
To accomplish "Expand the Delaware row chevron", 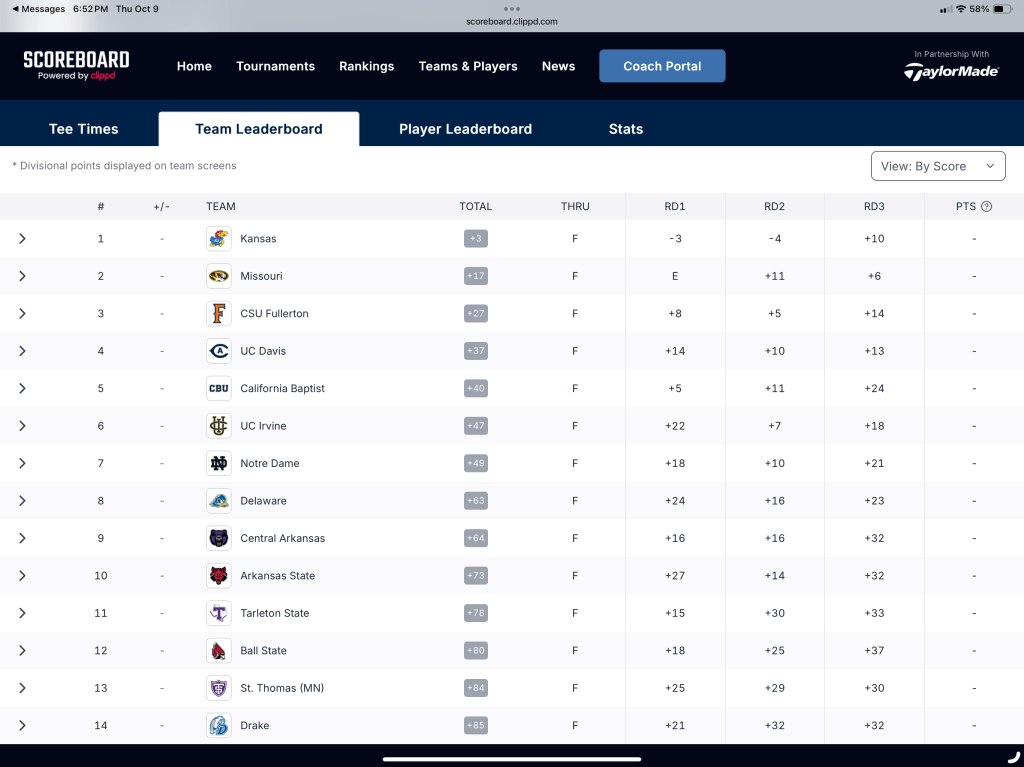I will 22,501.
